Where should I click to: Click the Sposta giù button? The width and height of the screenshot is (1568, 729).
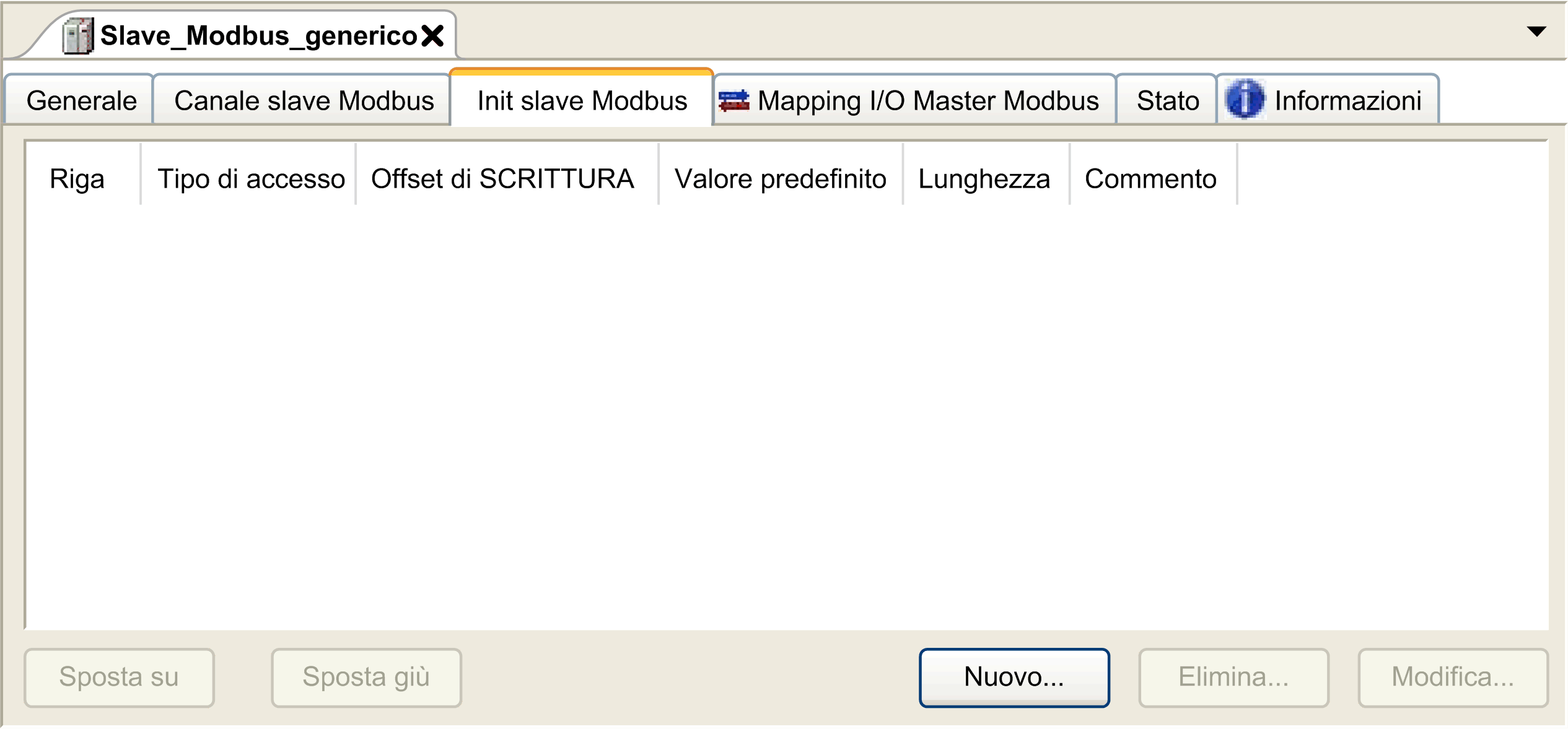pyautogui.click(x=366, y=677)
